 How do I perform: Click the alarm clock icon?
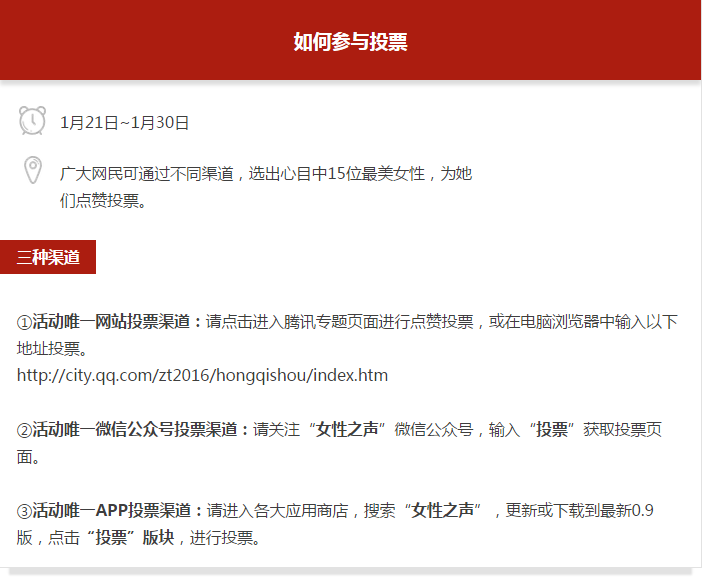click(32, 120)
